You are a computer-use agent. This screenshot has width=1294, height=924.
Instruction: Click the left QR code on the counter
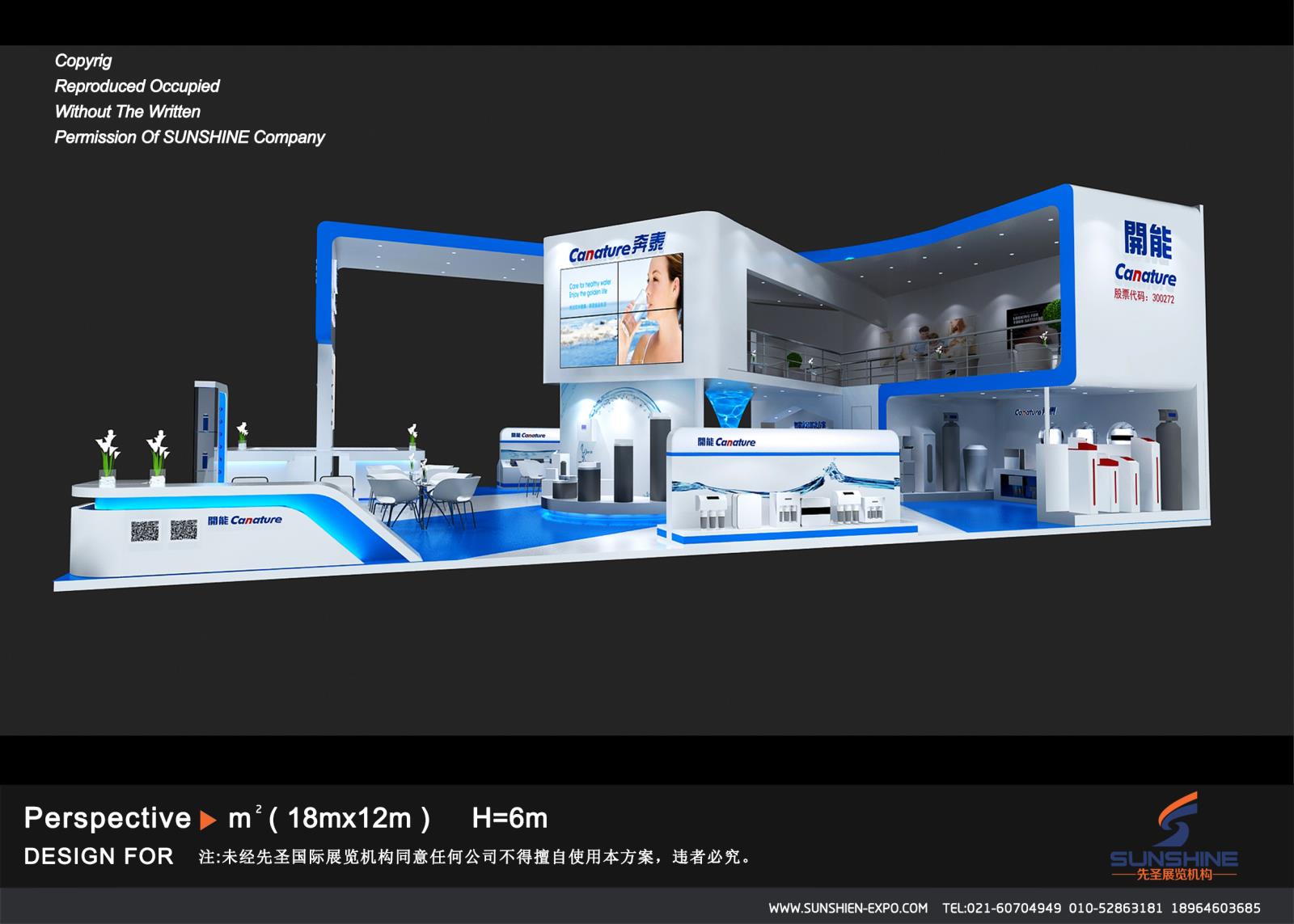coord(145,531)
